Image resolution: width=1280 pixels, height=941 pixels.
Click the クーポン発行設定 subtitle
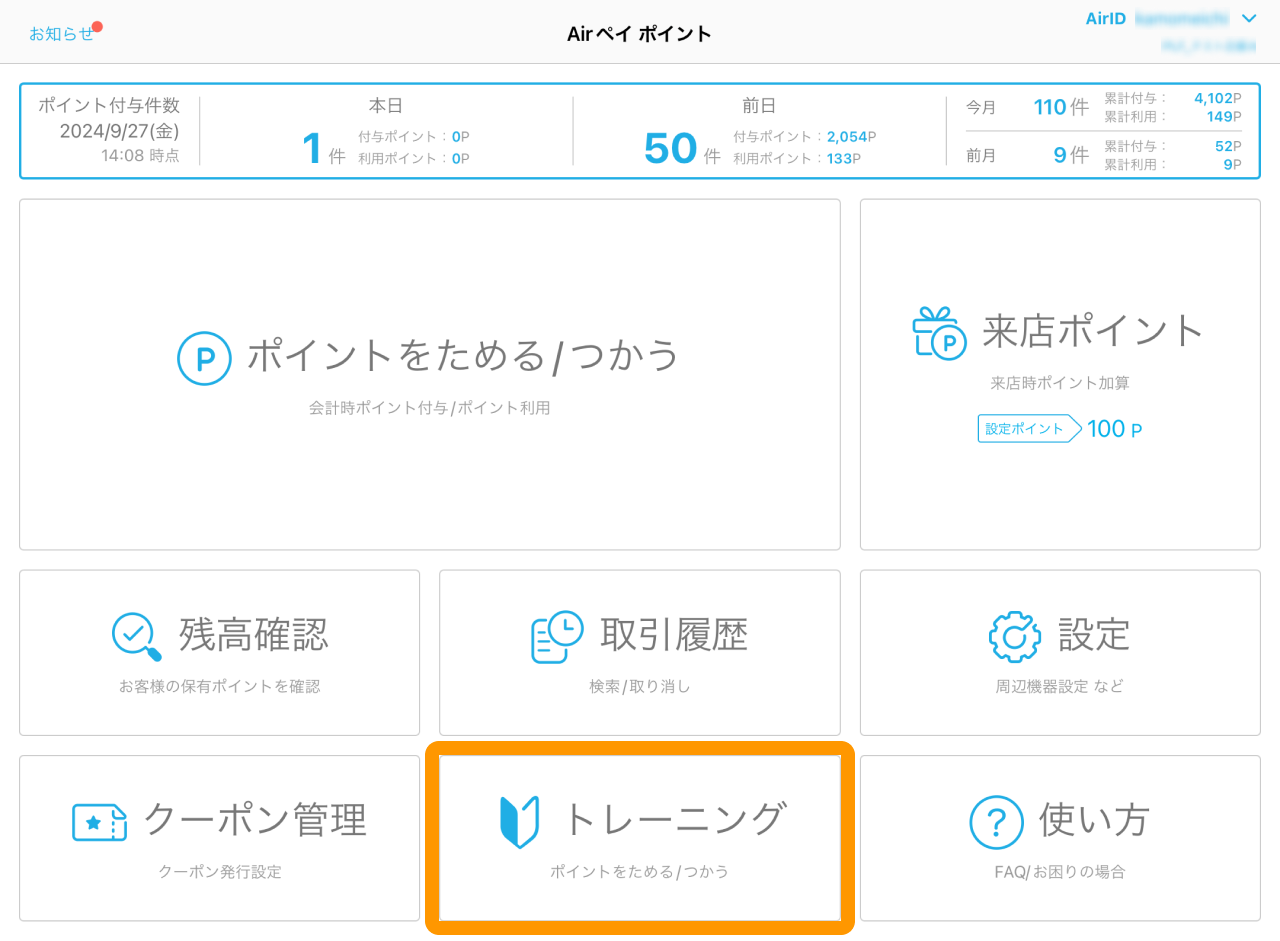(220, 872)
